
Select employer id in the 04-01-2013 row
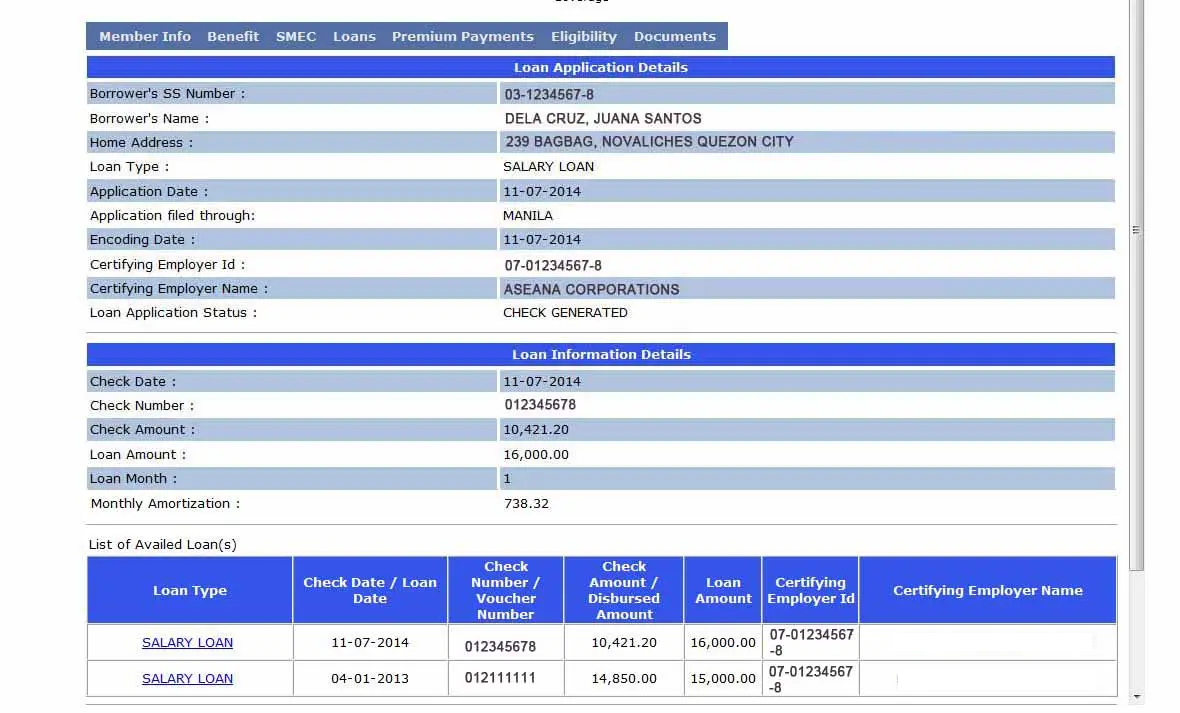(810, 679)
